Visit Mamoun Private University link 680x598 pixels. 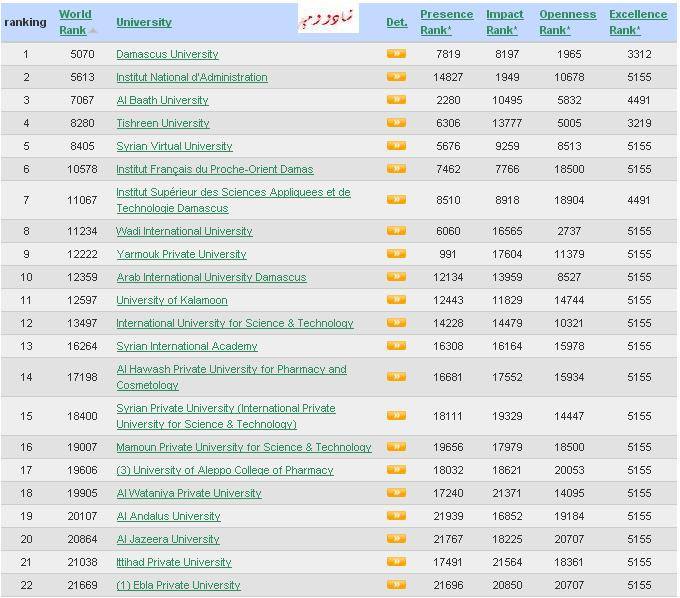[244, 447]
